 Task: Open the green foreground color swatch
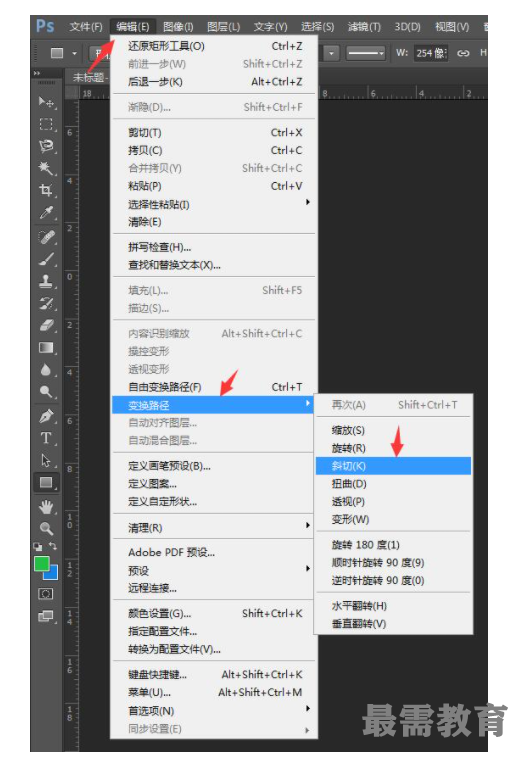42,563
